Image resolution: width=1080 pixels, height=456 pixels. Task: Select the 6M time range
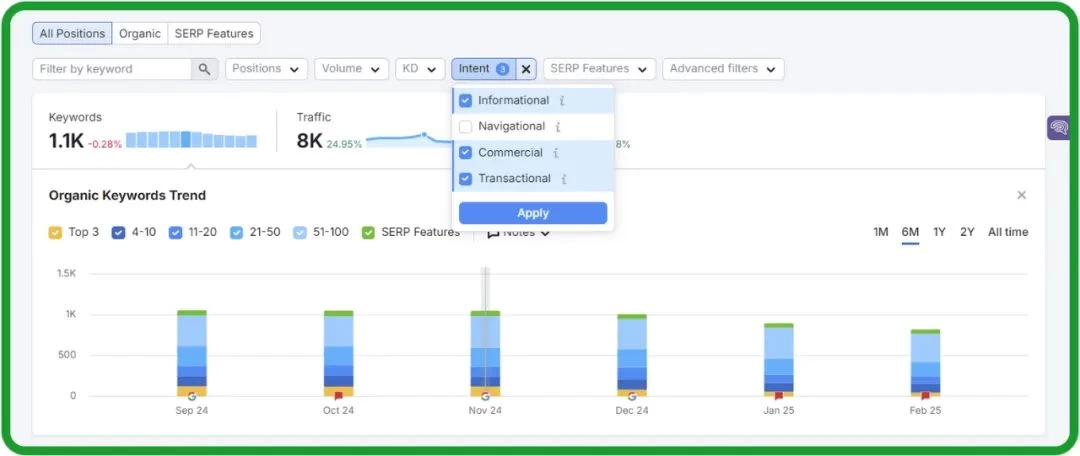click(x=910, y=232)
